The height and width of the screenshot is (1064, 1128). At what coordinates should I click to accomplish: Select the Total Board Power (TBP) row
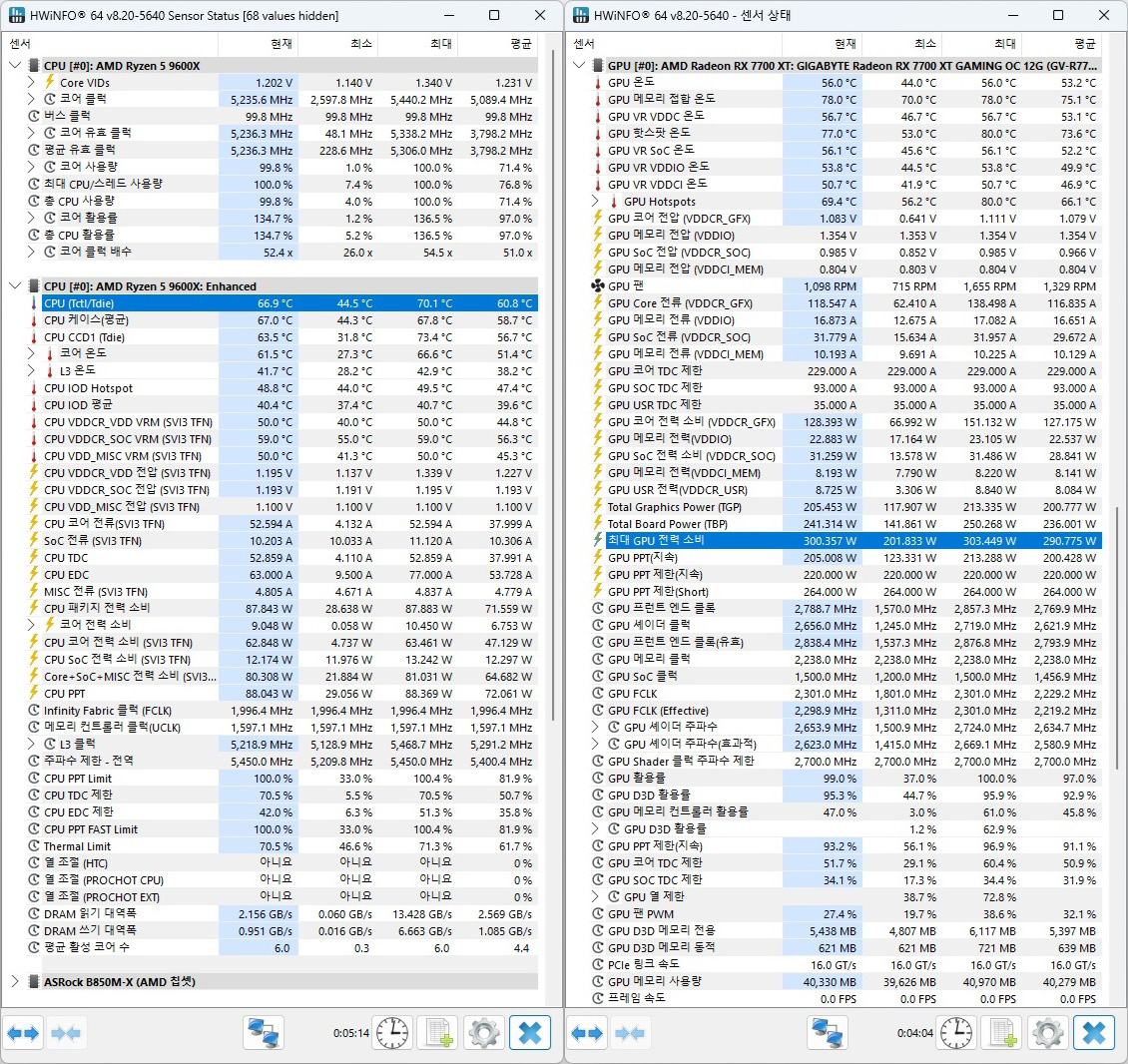(846, 524)
